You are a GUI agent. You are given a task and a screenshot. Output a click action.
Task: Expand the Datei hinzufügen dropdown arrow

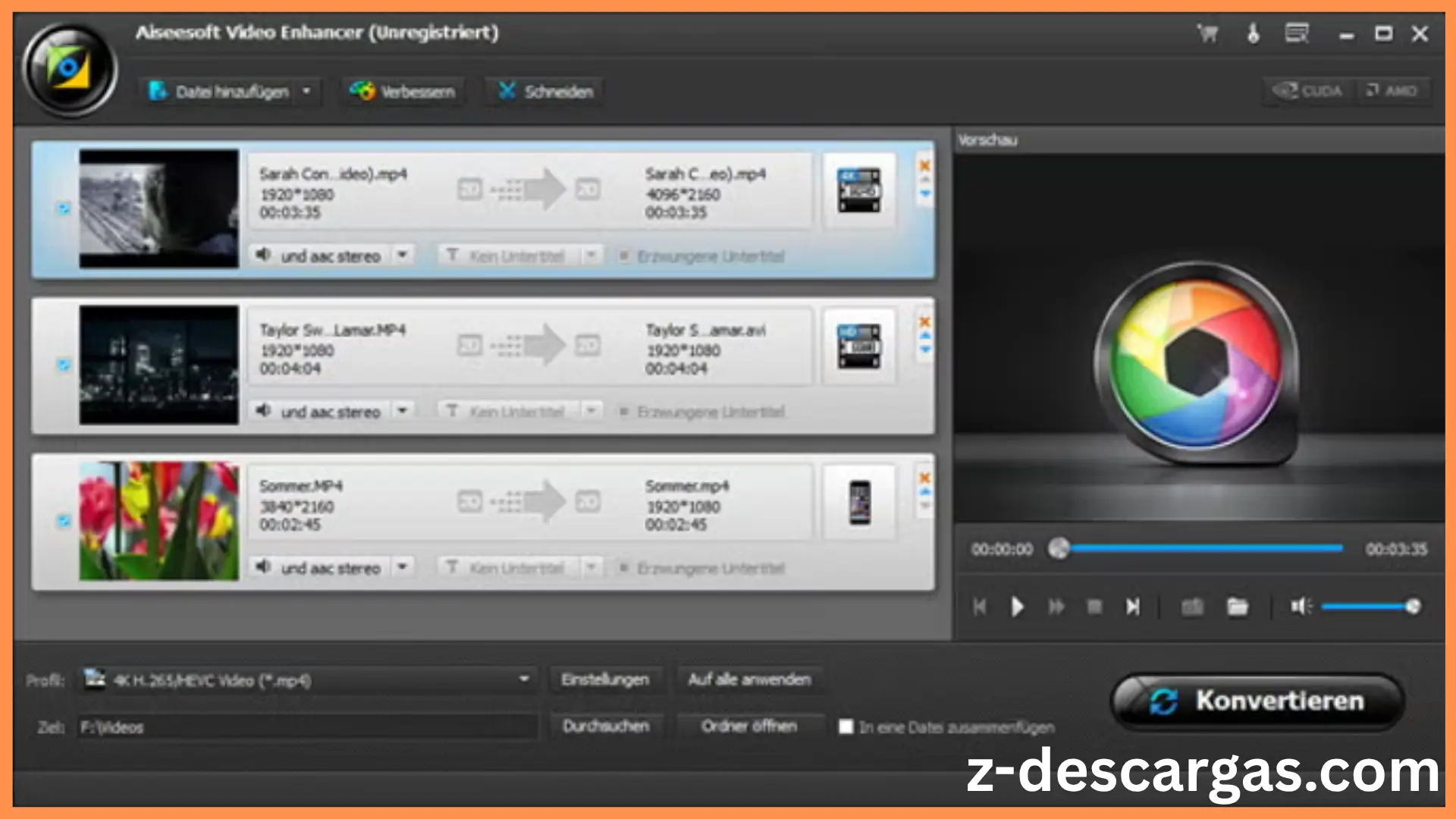(306, 91)
